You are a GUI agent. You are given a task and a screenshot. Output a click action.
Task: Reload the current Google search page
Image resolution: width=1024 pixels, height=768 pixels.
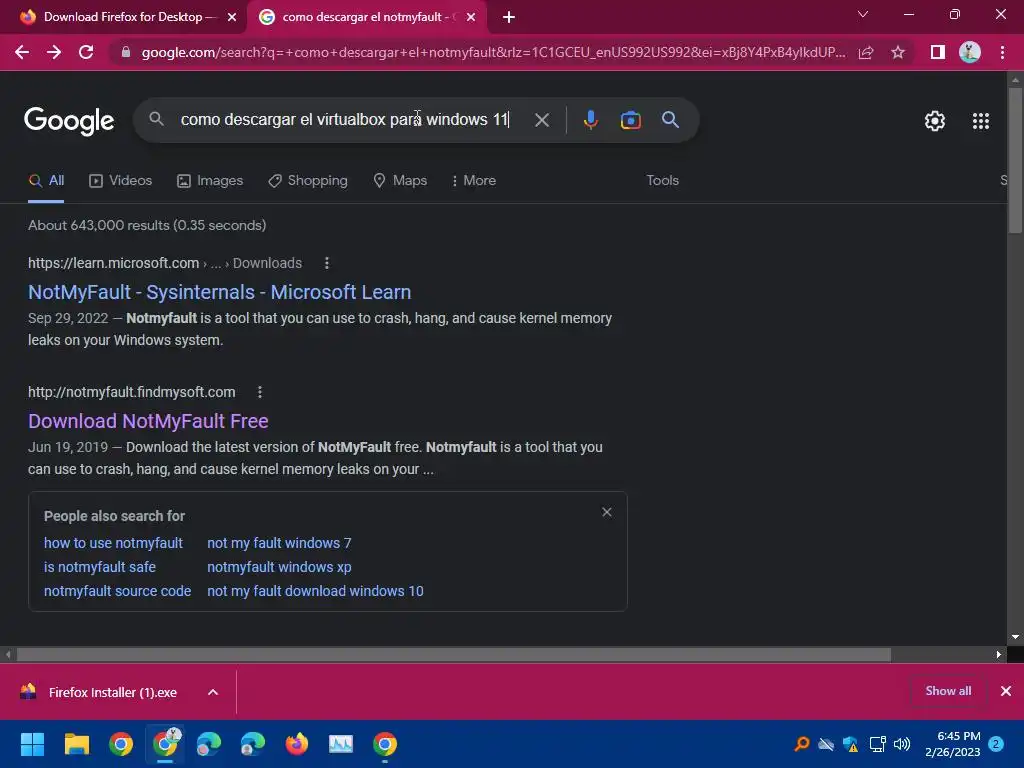click(x=86, y=52)
